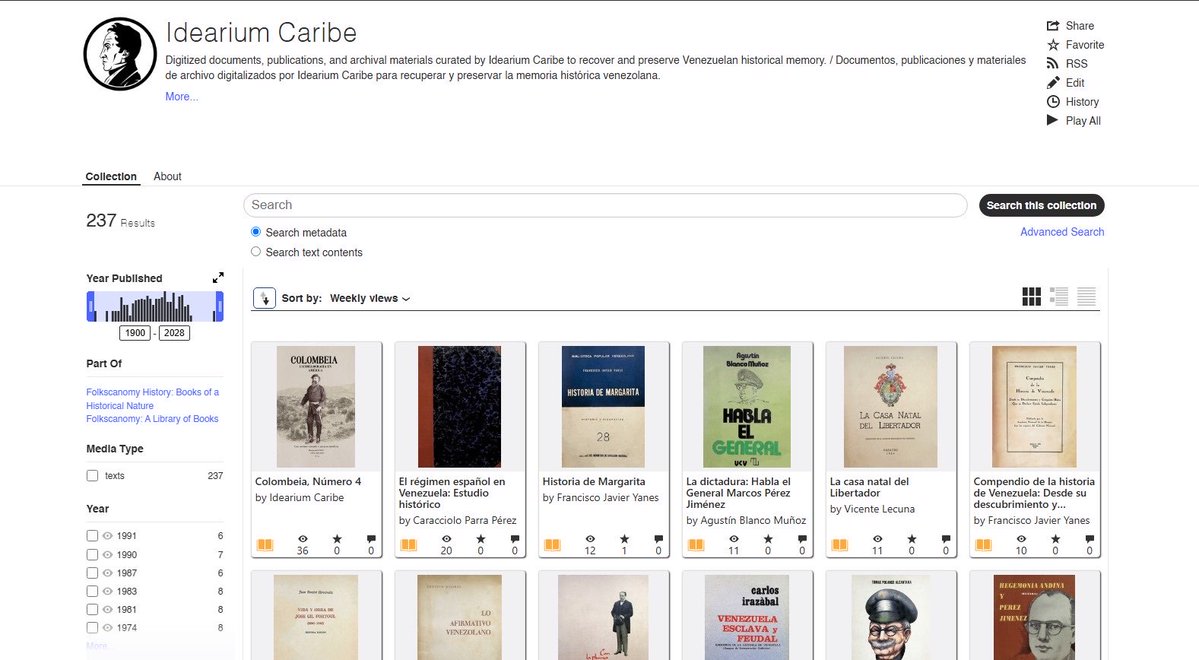The height and width of the screenshot is (660, 1199).
Task: Open Venezuela Esclava y Feudal cover
Action: pyautogui.click(x=747, y=618)
